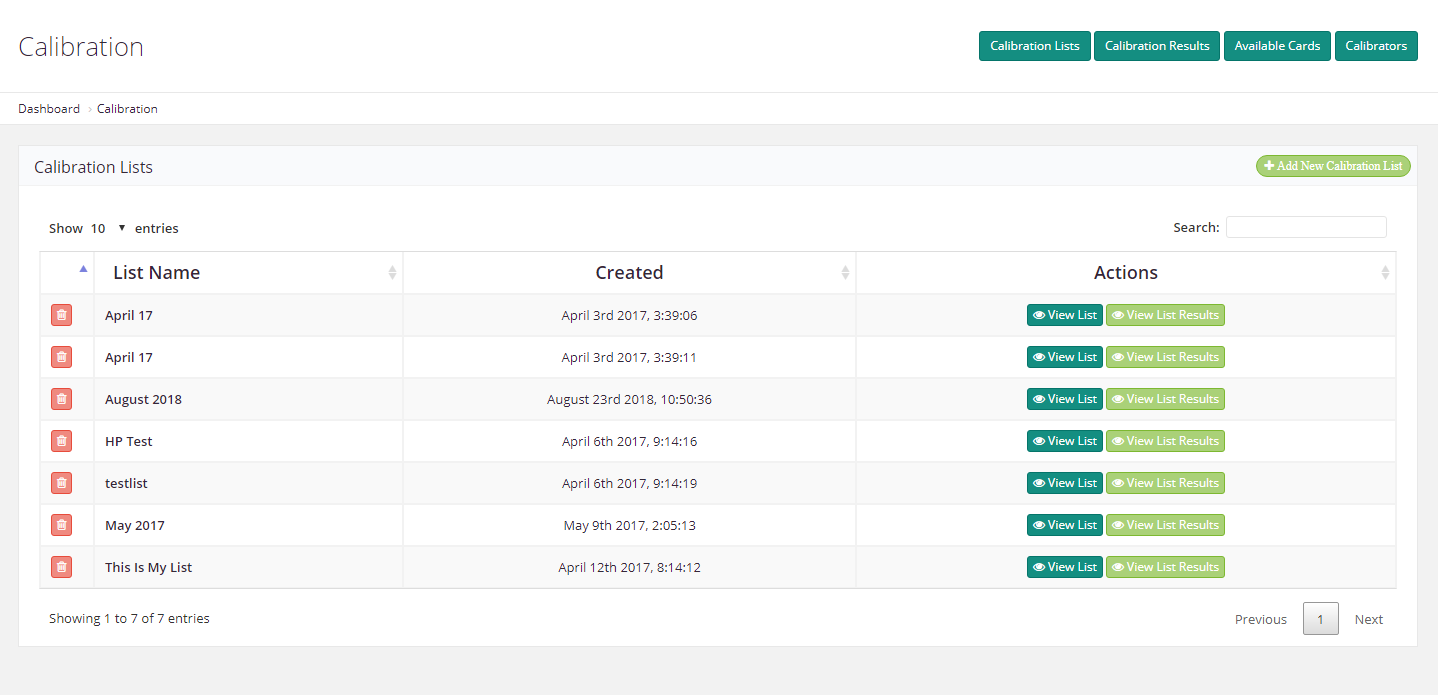Image resolution: width=1438 pixels, height=695 pixels.
Task: View List for August 2018 entry
Action: 1064,399
